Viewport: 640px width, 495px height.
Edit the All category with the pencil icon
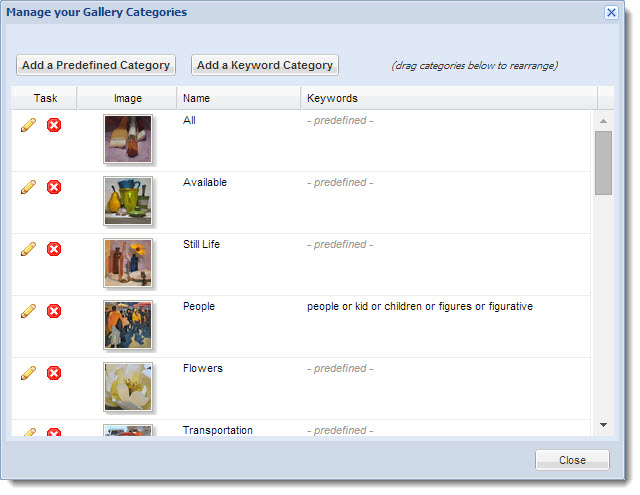coord(28,125)
